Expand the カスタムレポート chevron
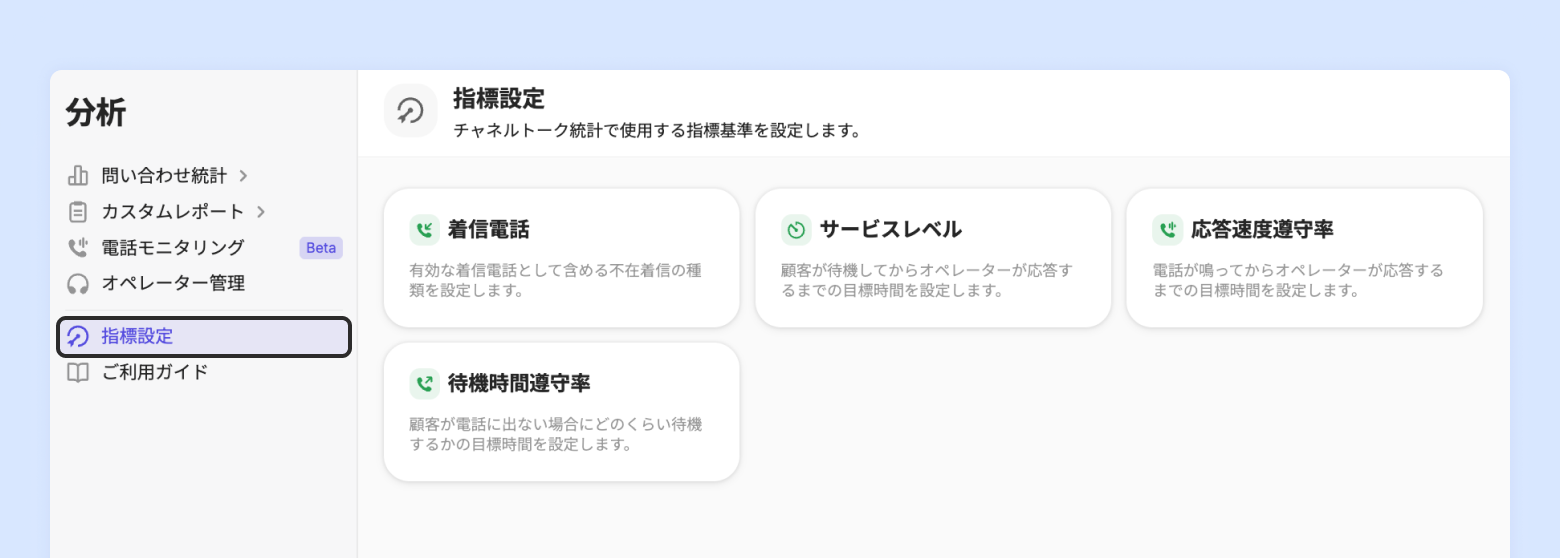The height and width of the screenshot is (558, 1560). click(261, 212)
